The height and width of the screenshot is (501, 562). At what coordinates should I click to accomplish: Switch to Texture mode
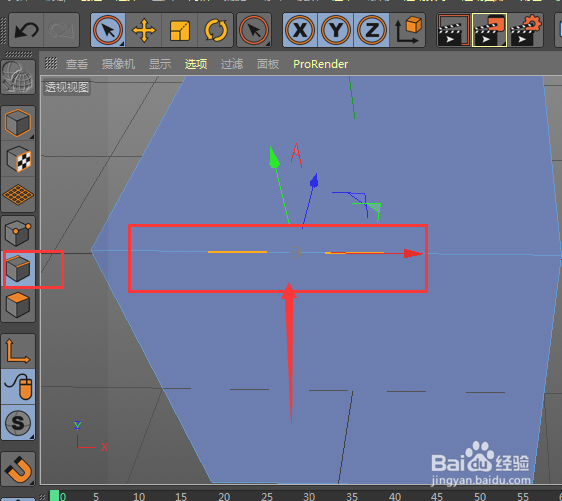click(18, 159)
